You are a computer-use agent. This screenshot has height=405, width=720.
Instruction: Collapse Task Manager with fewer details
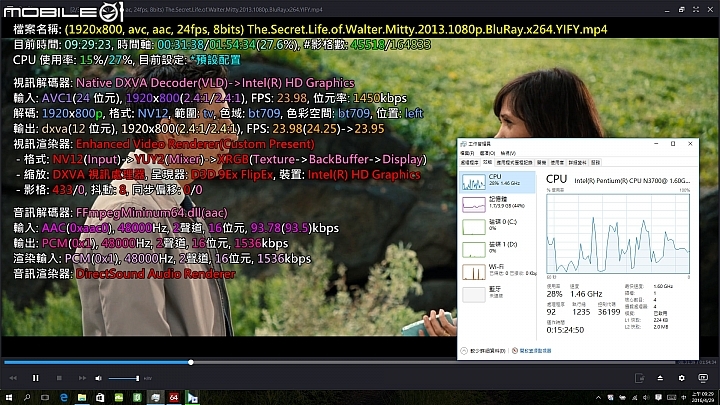point(483,351)
